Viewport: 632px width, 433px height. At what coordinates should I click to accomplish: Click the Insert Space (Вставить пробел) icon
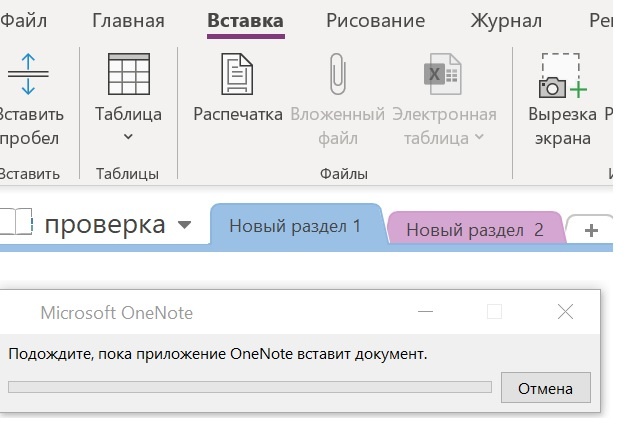click(28, 74)
